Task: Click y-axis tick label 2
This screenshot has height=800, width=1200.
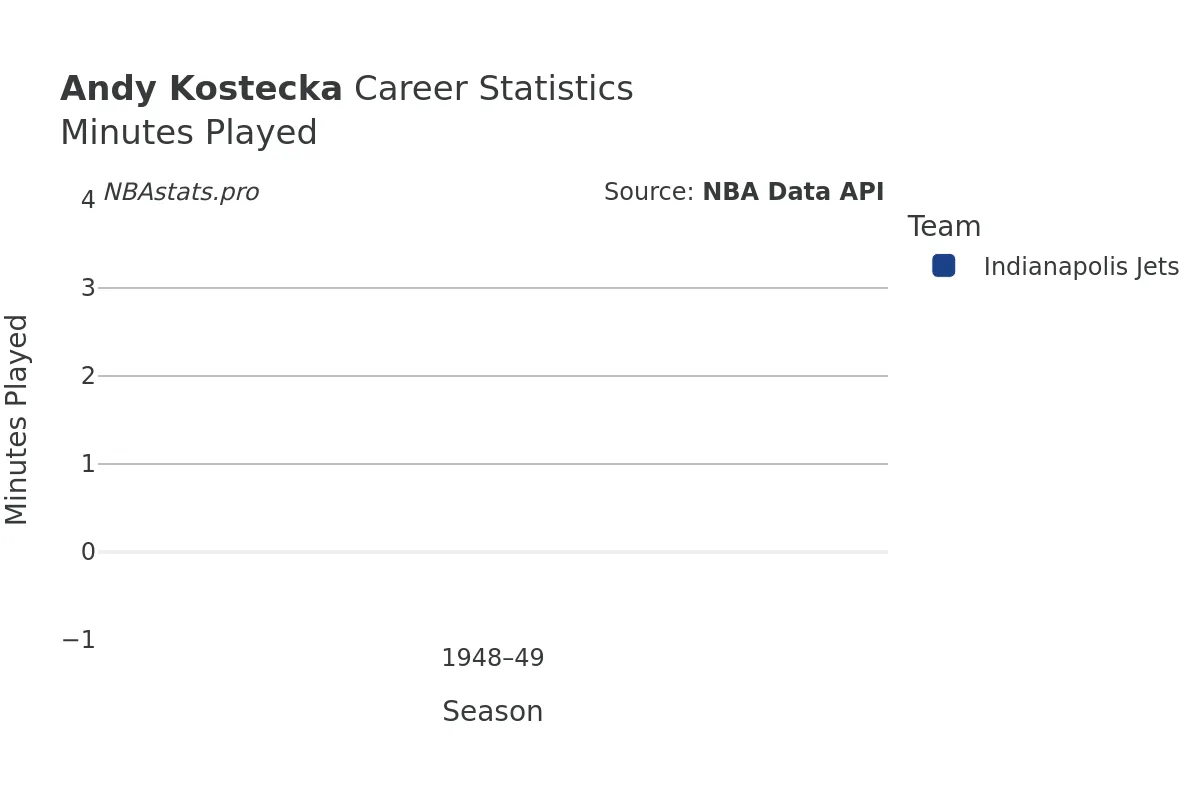Action: 88,376
